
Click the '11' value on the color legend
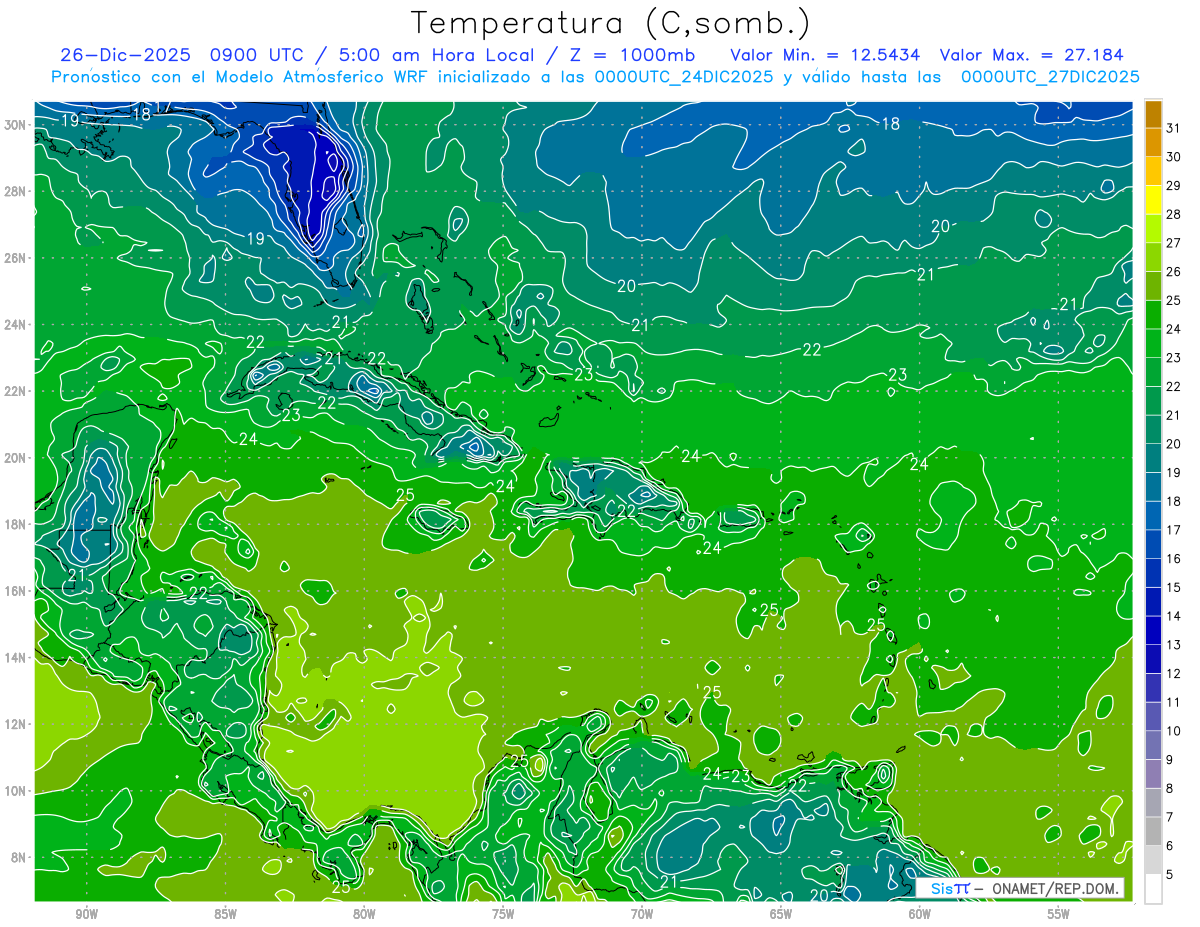tap(1173, 702)
